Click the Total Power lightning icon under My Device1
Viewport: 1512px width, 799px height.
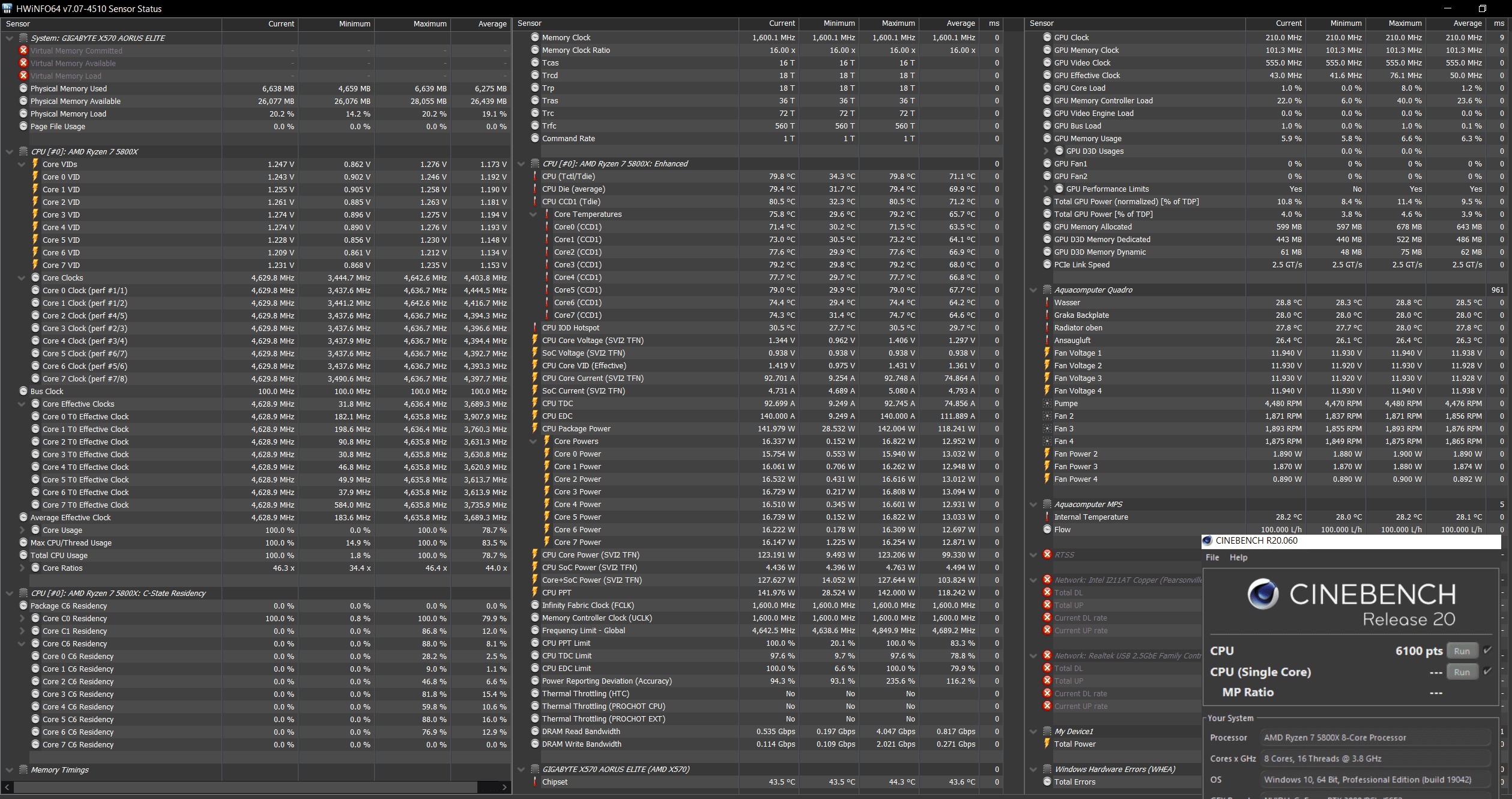coord(1047,744)
